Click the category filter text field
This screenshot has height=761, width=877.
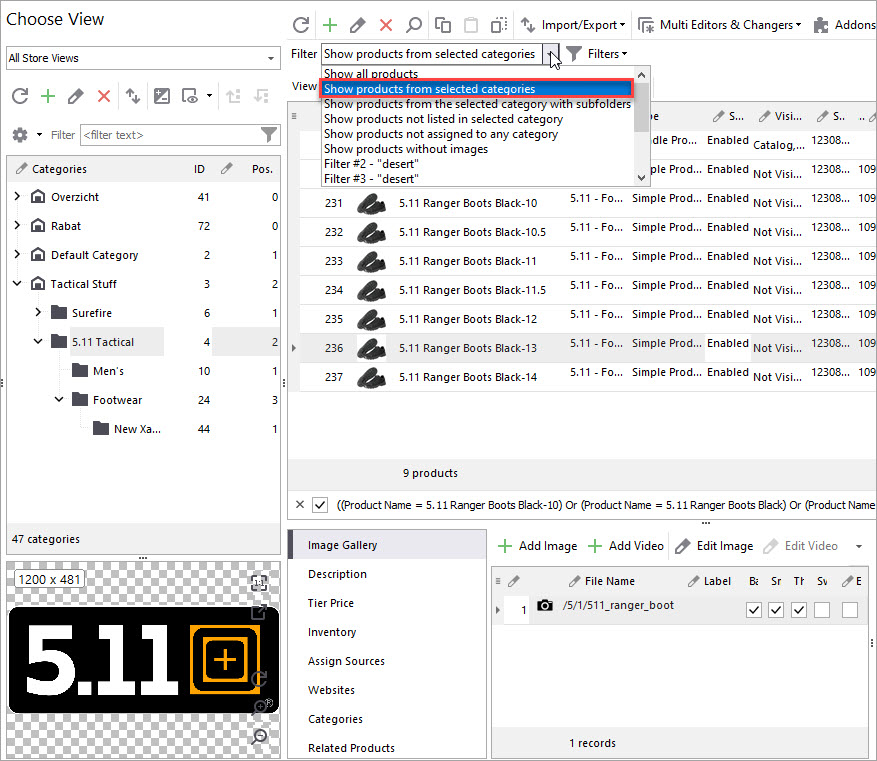tap(171, 135)
